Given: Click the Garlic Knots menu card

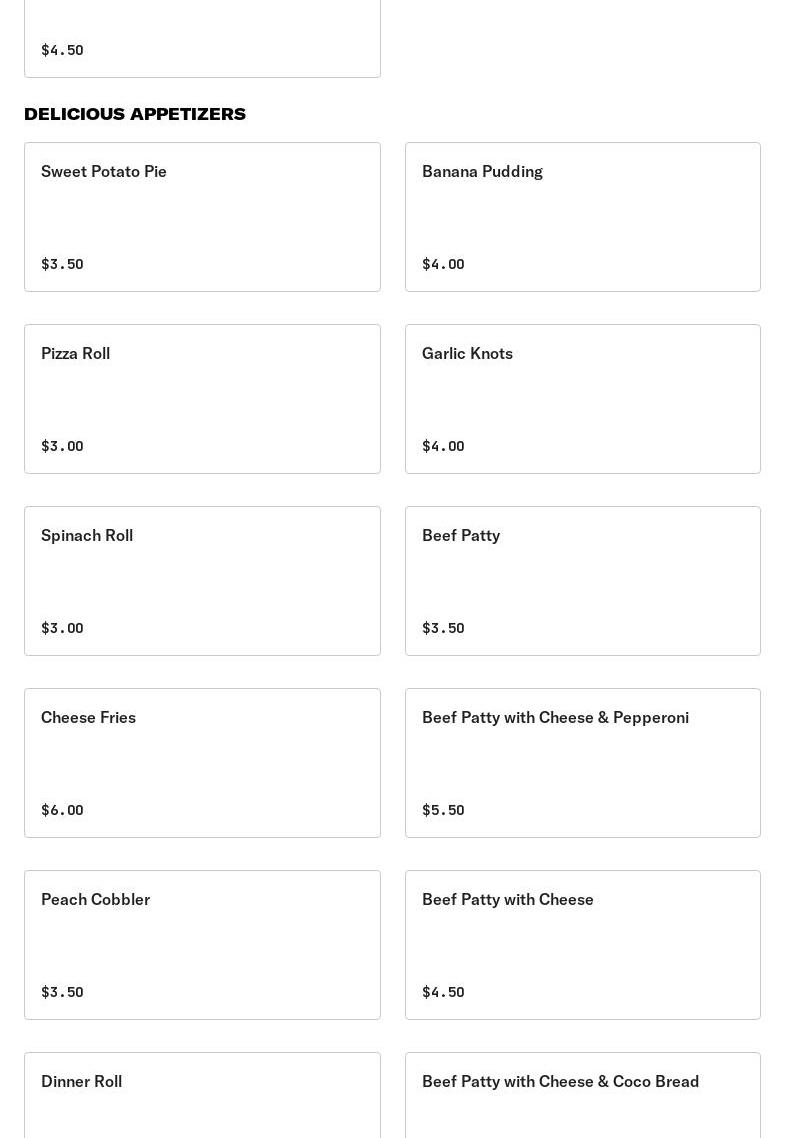Looking at the screenshot, I should click(x=582, y=398).
